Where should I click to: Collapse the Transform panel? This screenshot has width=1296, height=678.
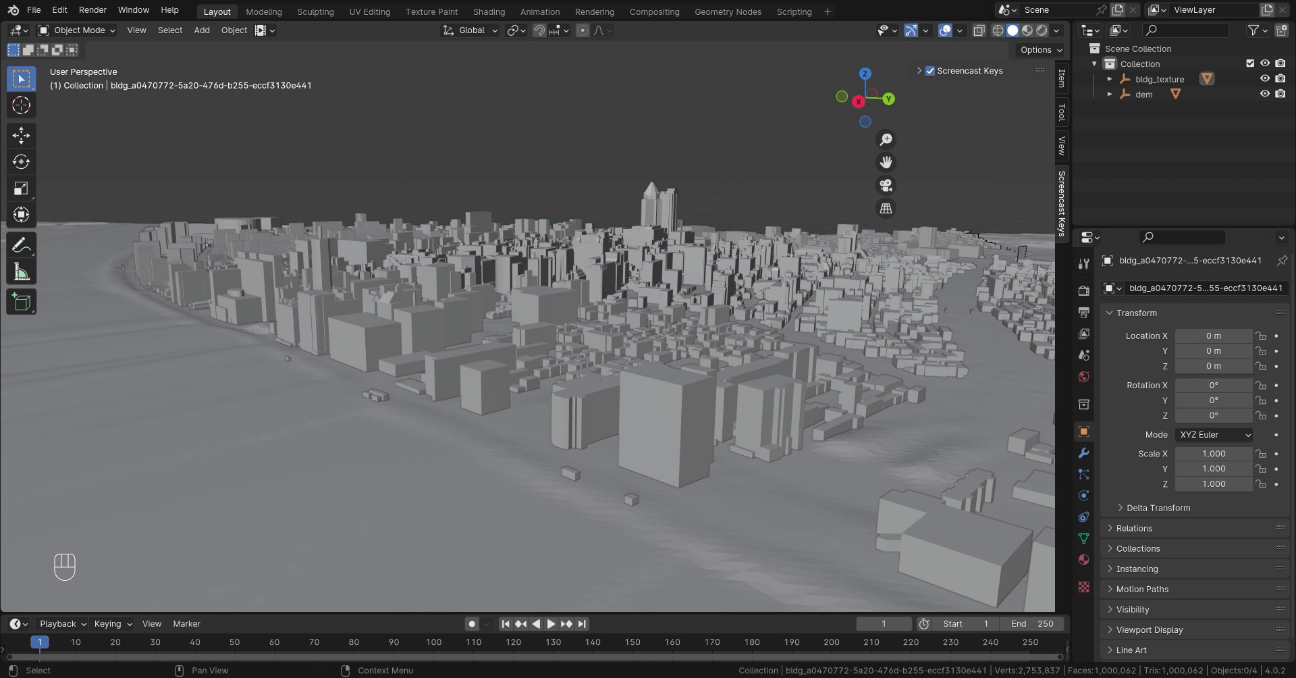[x=1135, y=313]
